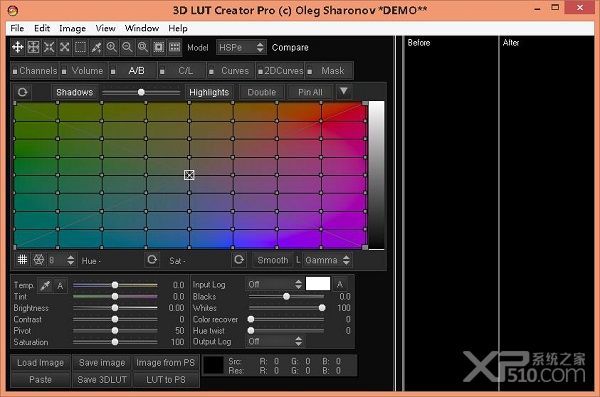Click the zoom reset magnifier icon

143,47
